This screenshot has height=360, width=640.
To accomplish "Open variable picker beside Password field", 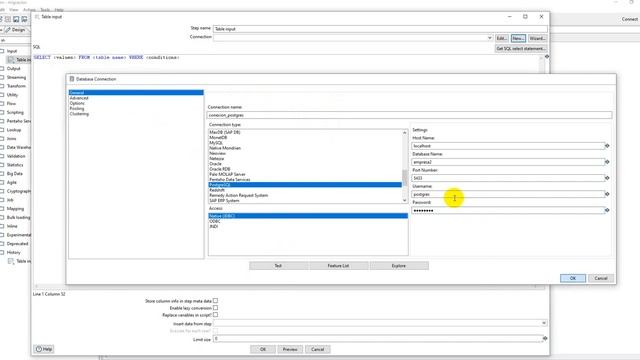I will click(607, 210).
